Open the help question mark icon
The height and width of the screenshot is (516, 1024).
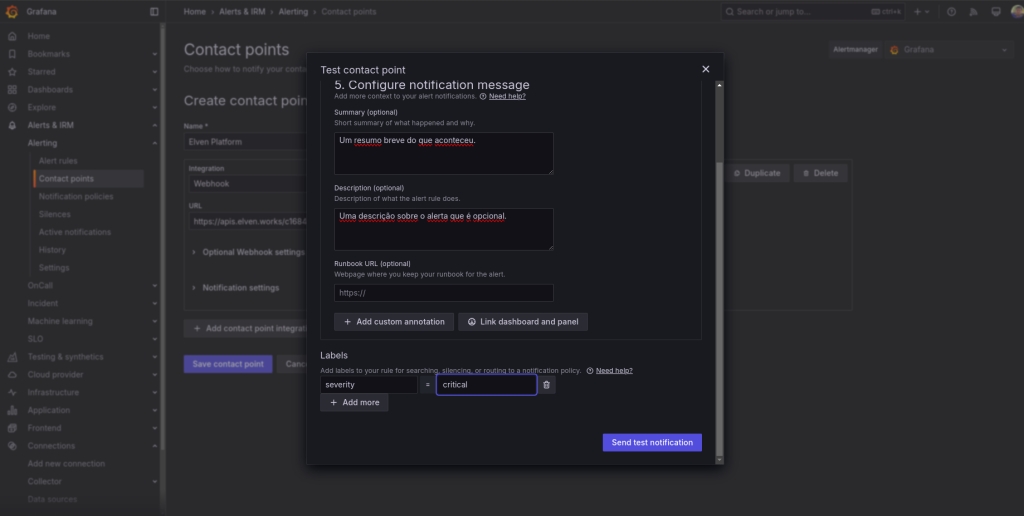click(x=951, y=12)
